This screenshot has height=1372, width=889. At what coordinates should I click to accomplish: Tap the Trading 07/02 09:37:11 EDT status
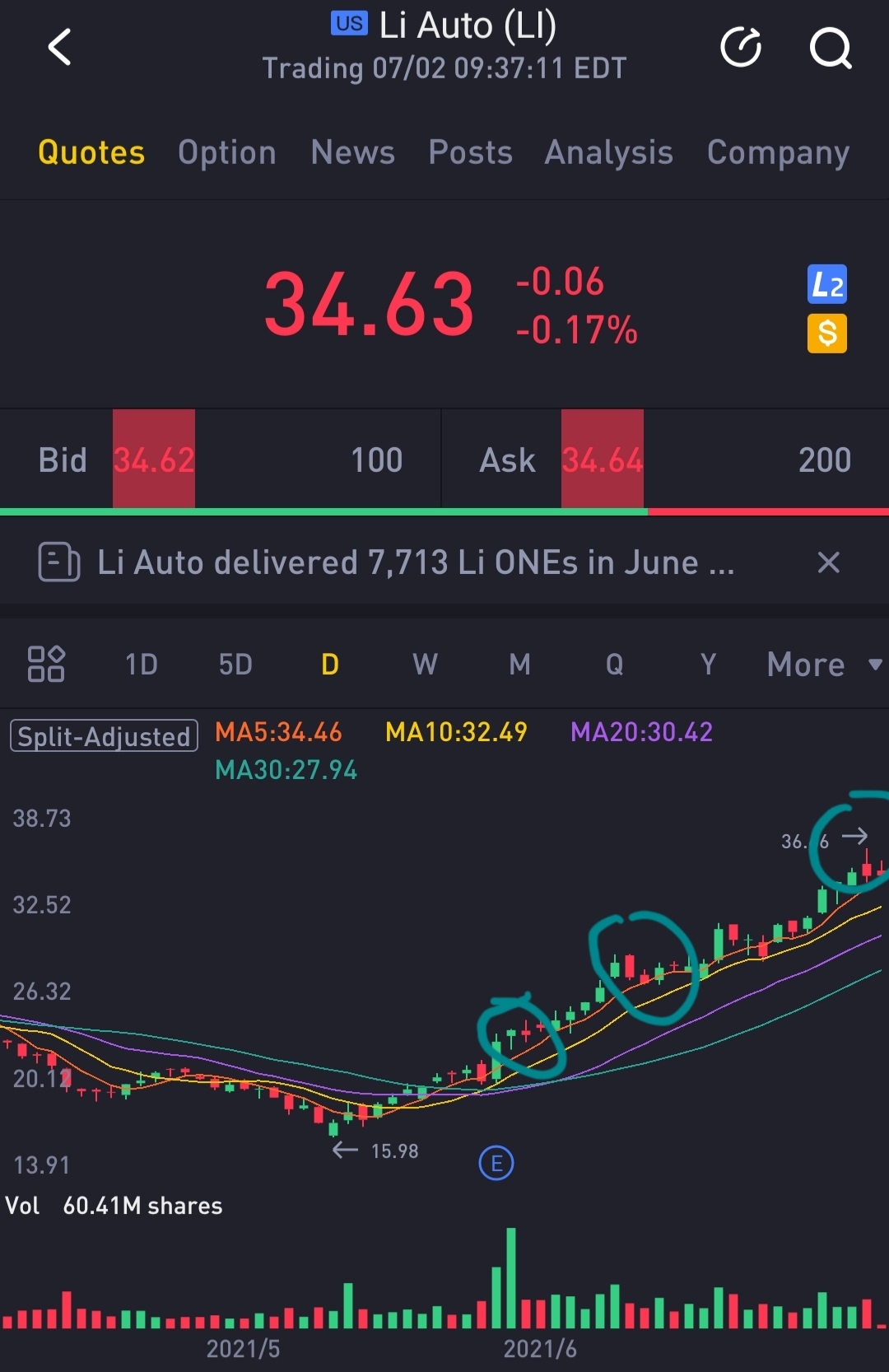[x=444, y=68]
